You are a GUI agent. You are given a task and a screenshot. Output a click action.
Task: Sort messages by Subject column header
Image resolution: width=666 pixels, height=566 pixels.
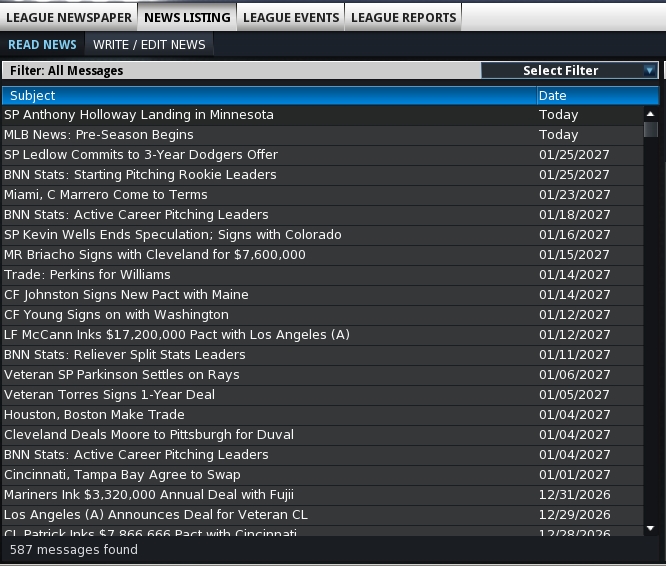pyautogui.click(x=268, y=96)
